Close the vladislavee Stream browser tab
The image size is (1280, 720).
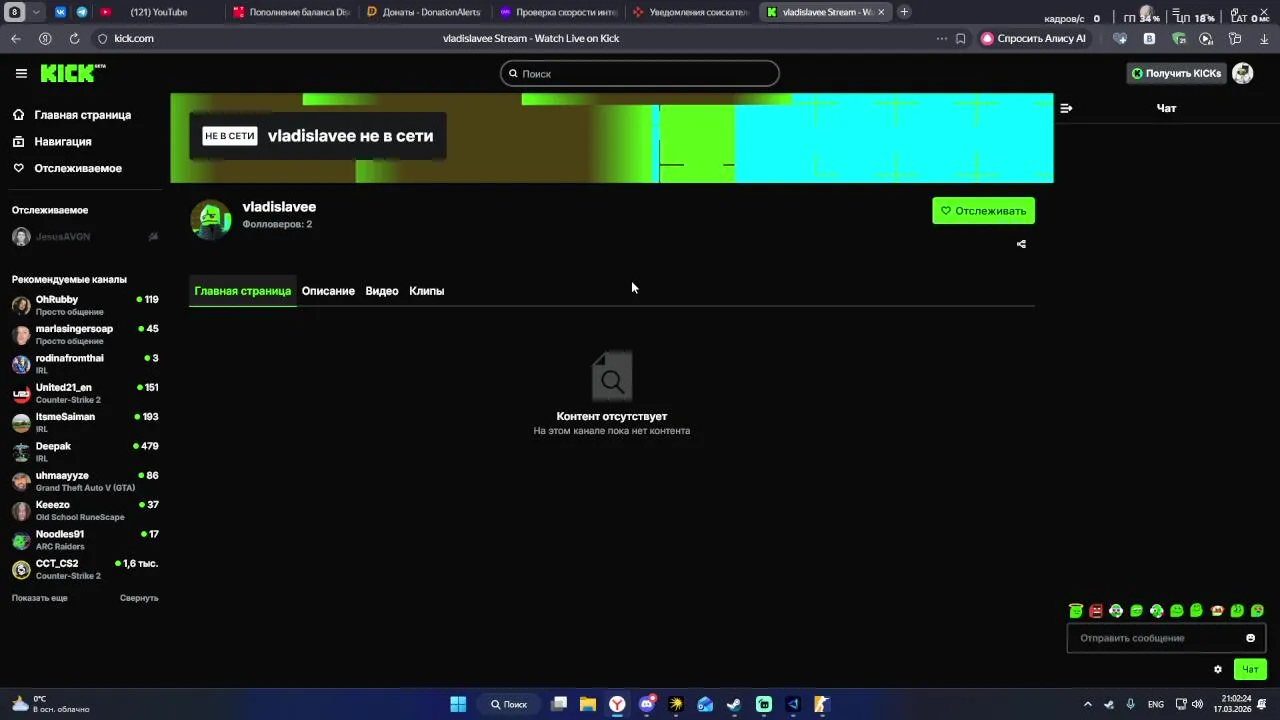pos(881,12)
